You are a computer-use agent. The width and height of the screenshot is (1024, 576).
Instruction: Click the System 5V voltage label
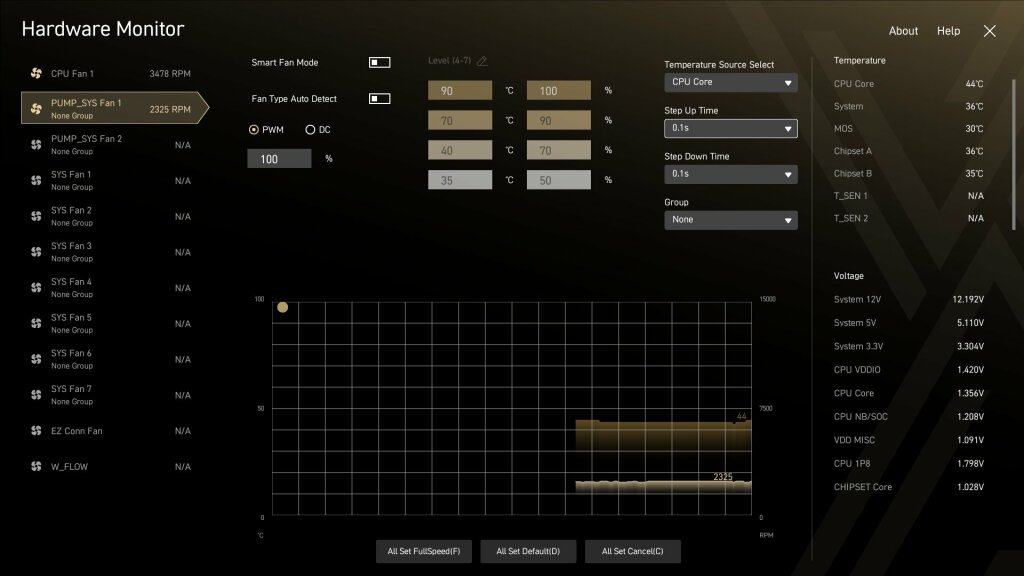[855, 323]
